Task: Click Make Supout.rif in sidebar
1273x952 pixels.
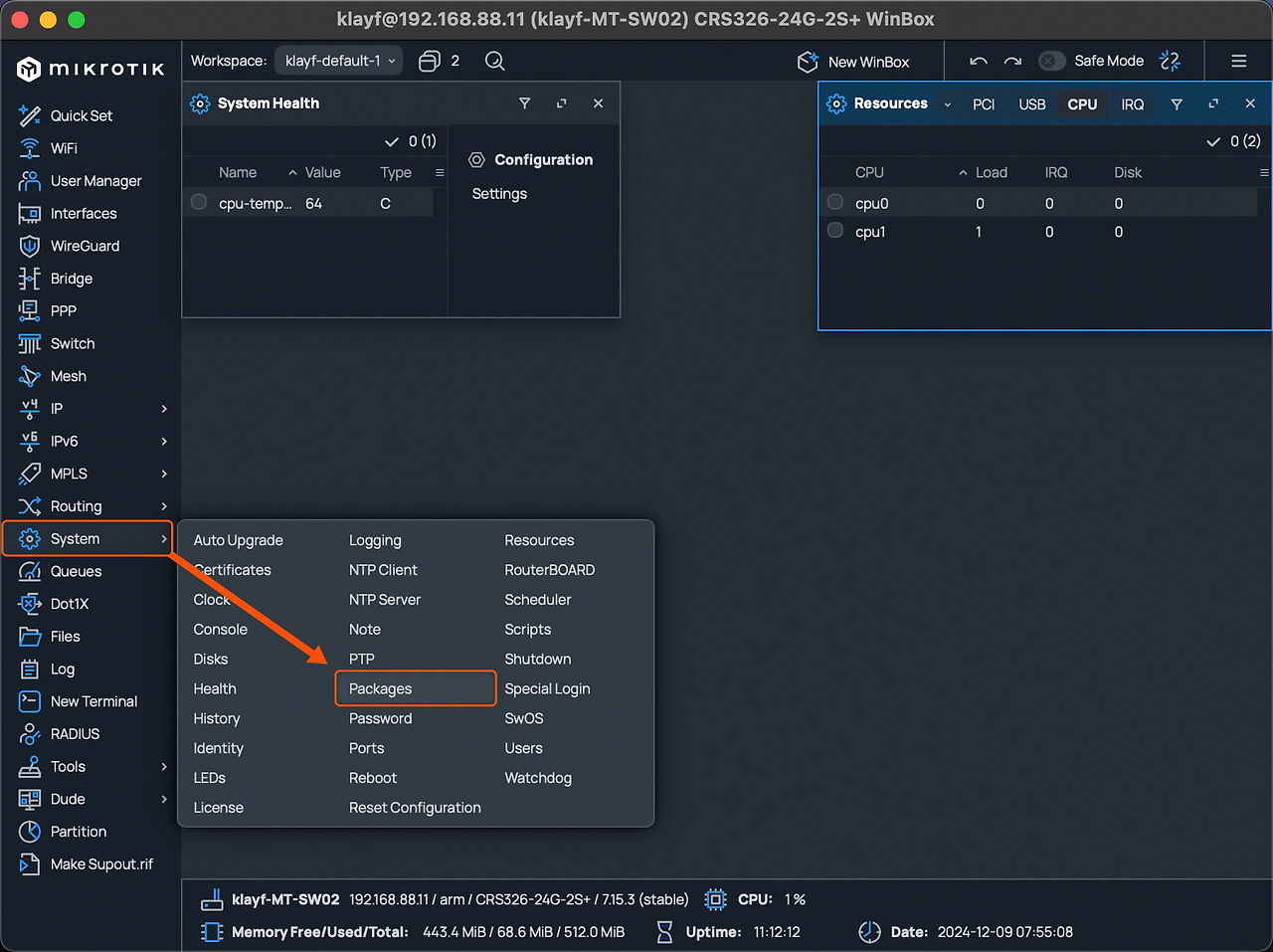Action: tap(101, 864)
